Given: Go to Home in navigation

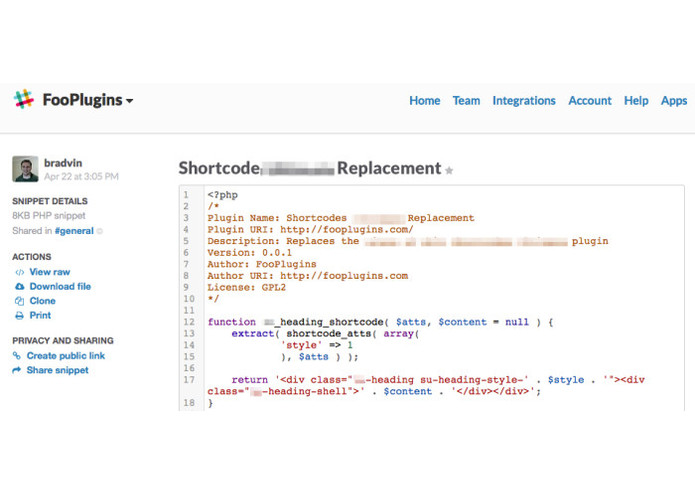Looking at the screenshot, I should tap(425, 101).
